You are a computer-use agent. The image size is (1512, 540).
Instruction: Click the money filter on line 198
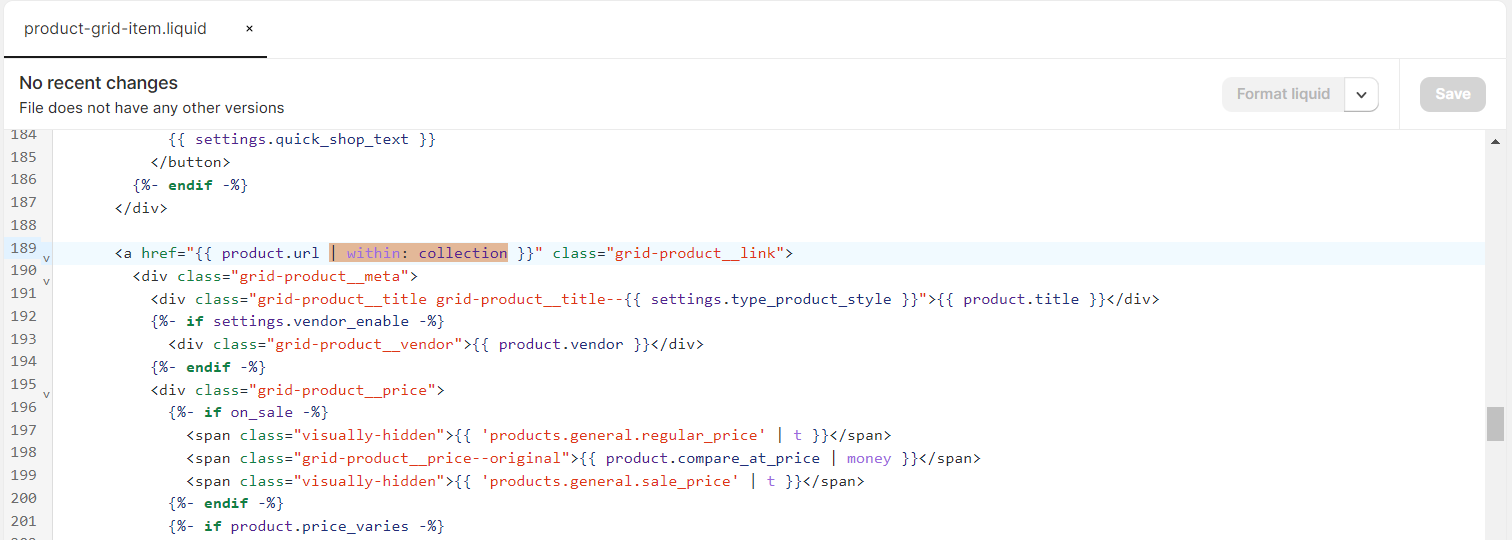coord(869,458)
